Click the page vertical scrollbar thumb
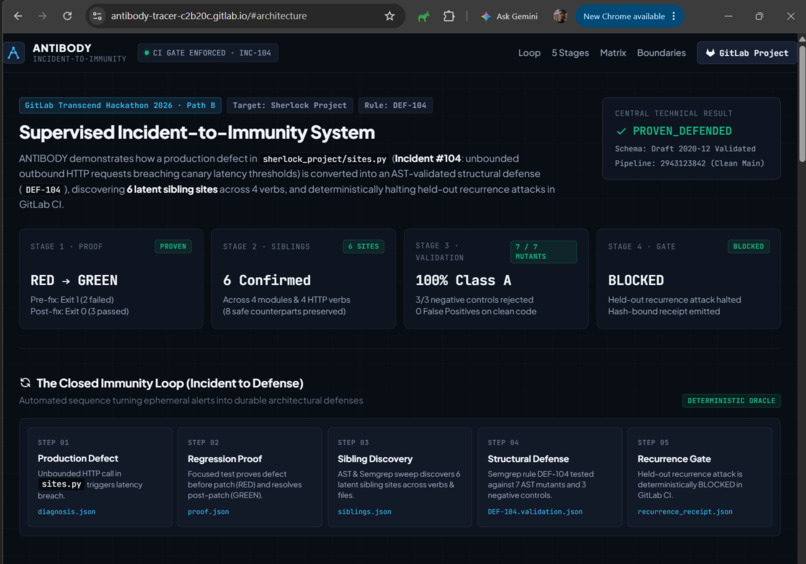The width and height of the screenshot is (806, 564). (x=801, y=102)
